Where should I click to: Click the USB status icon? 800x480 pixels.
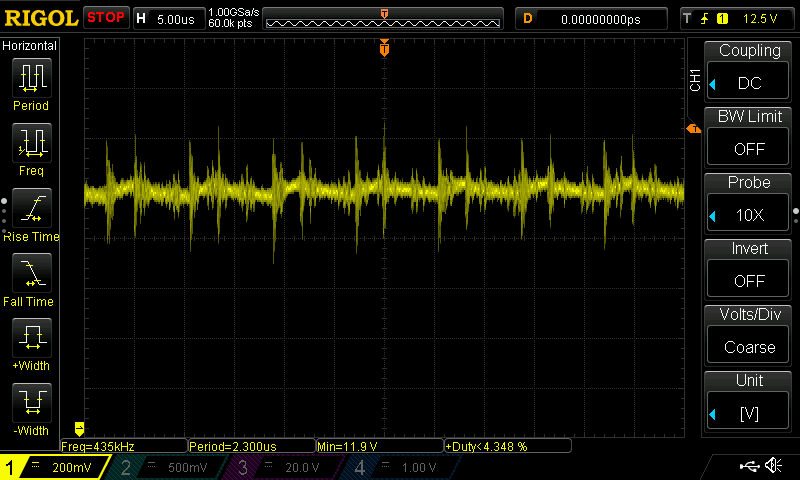tap(748, 466)
